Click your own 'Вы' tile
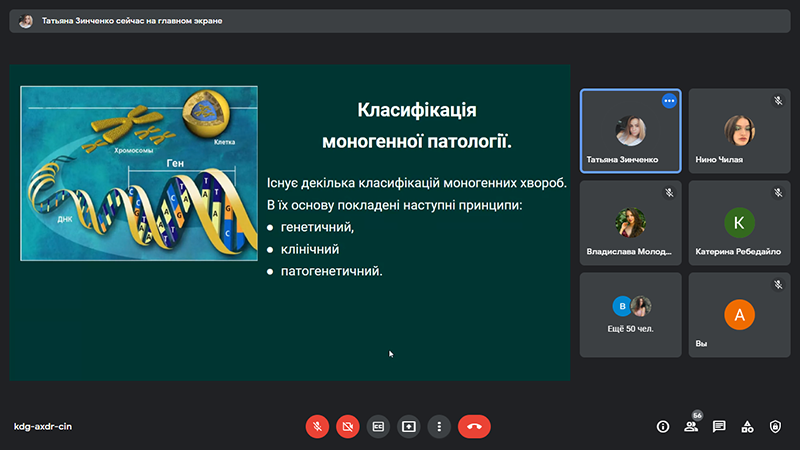Viewport: 800px width, 450px height. [x=739, y=316]
